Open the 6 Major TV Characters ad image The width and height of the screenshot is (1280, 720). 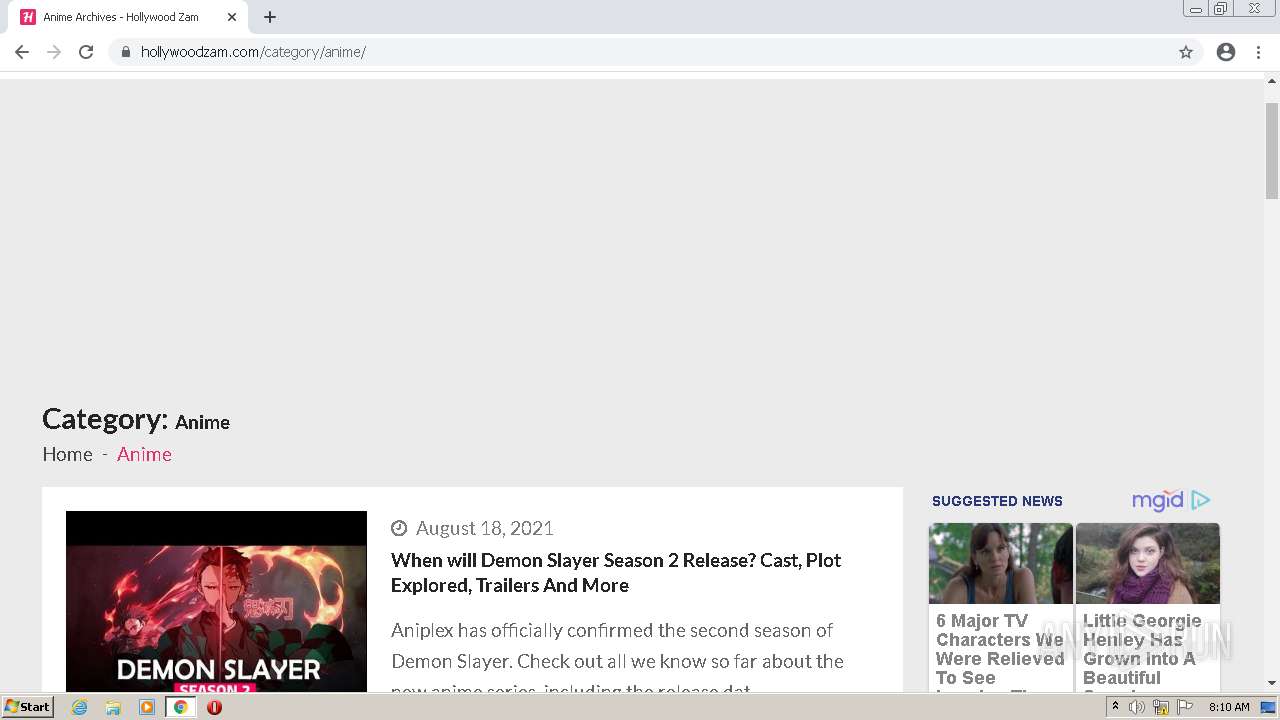click(x=1000, y=564)
